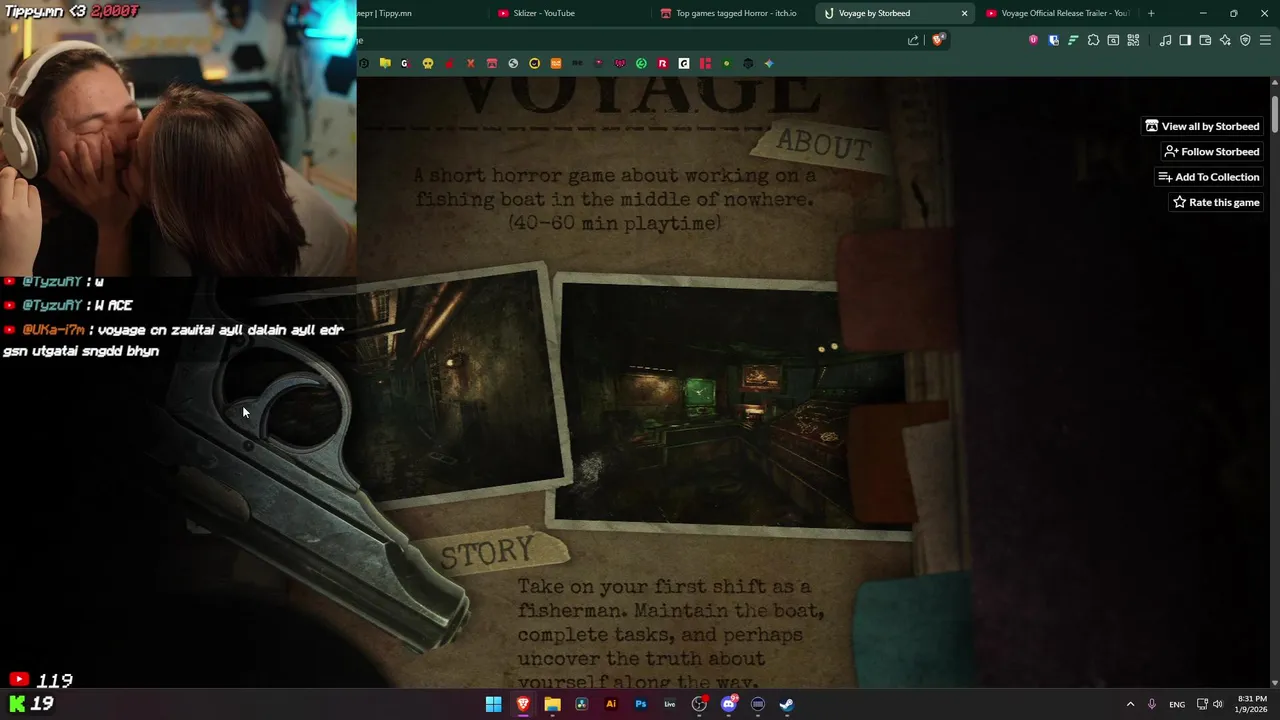The height and width of the screenshot is (720, 1280).
Task: Click the chat message from @UKa-i7m
Action: (174, 340)
